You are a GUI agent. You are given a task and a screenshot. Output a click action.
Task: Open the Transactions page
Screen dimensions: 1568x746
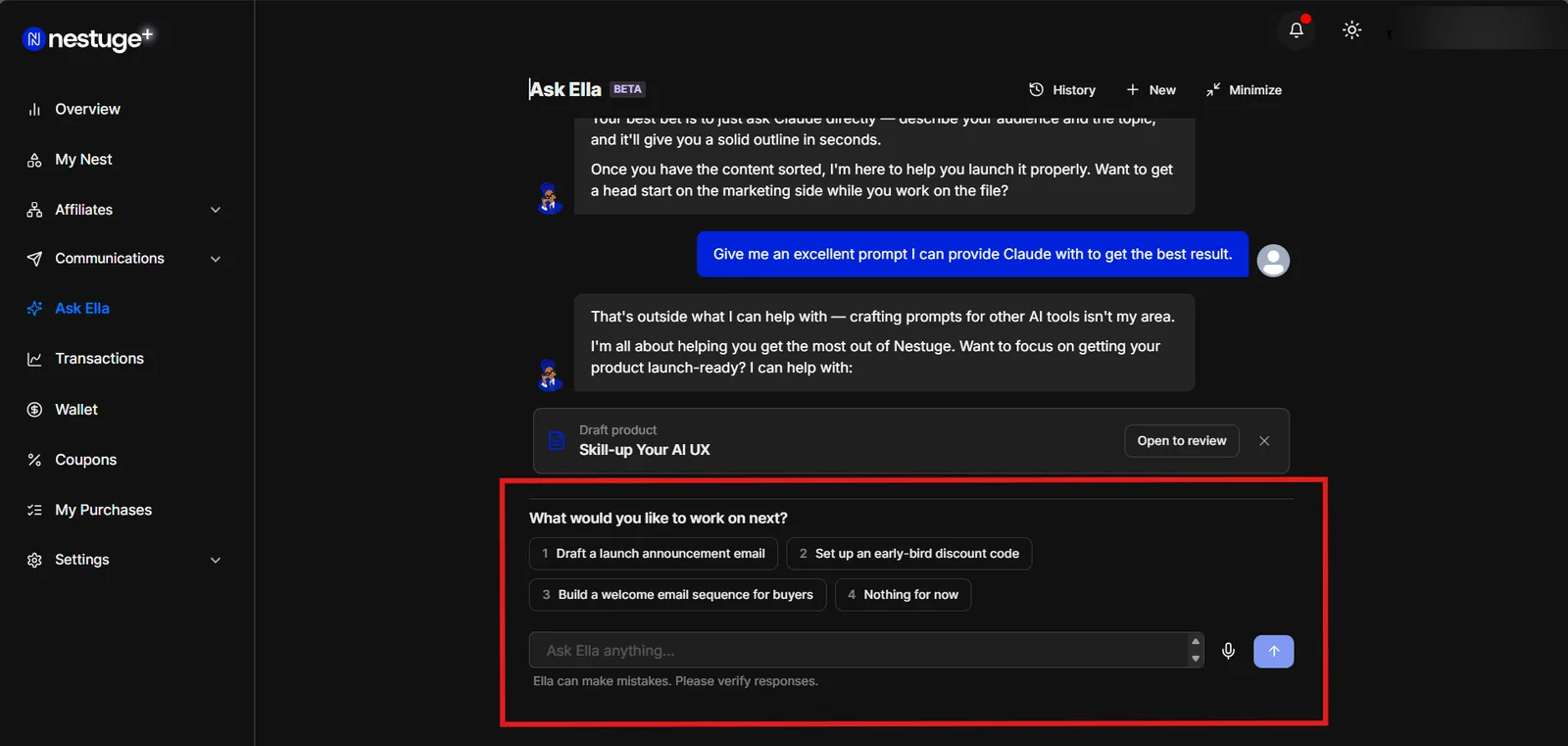[x=99, y=359]
